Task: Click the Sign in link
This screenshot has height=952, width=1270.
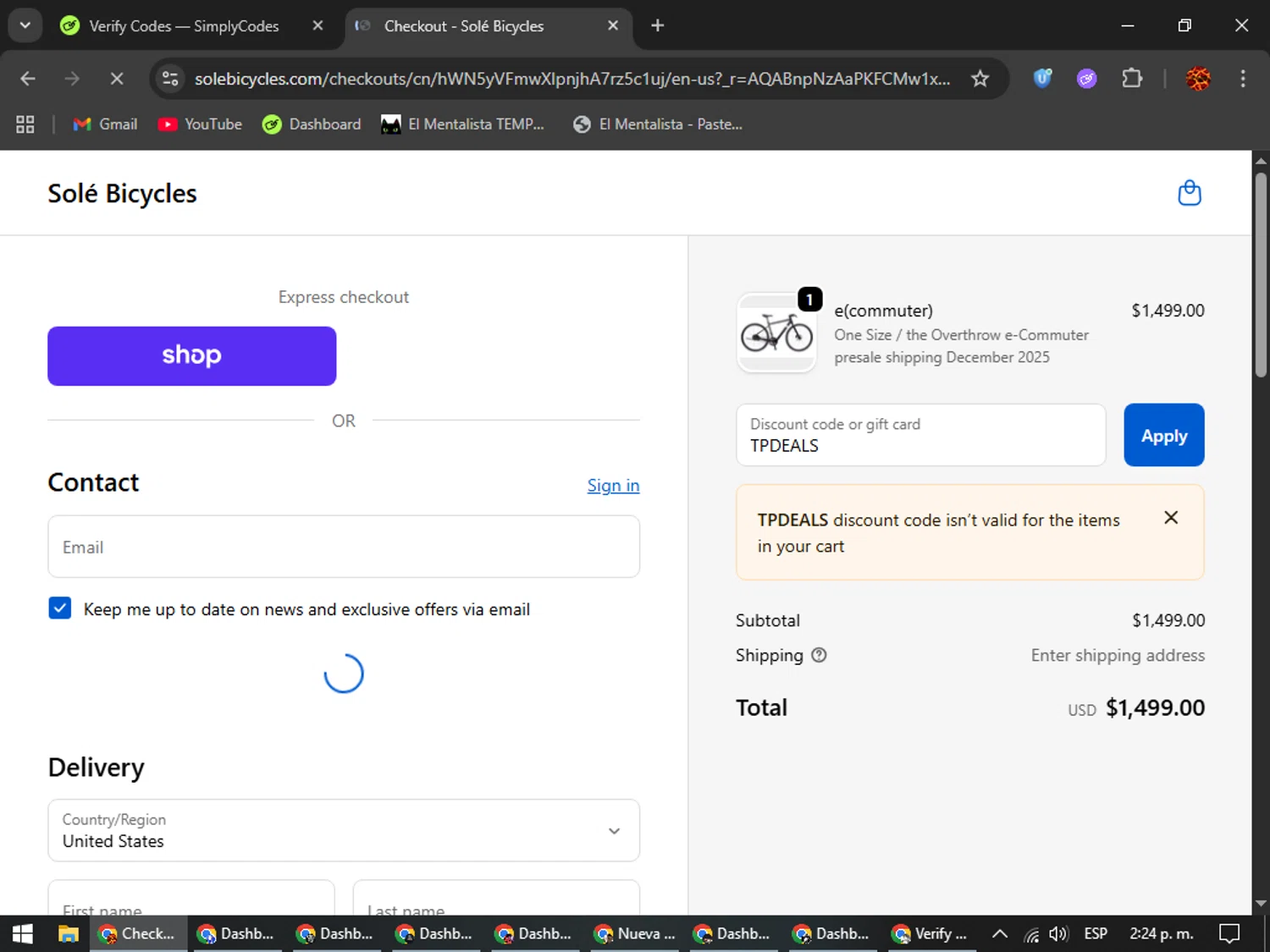Action: point(613,486)
